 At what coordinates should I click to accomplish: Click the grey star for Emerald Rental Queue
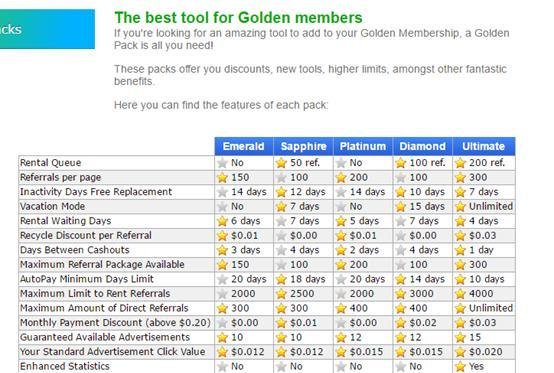click(x=222, y=163)
